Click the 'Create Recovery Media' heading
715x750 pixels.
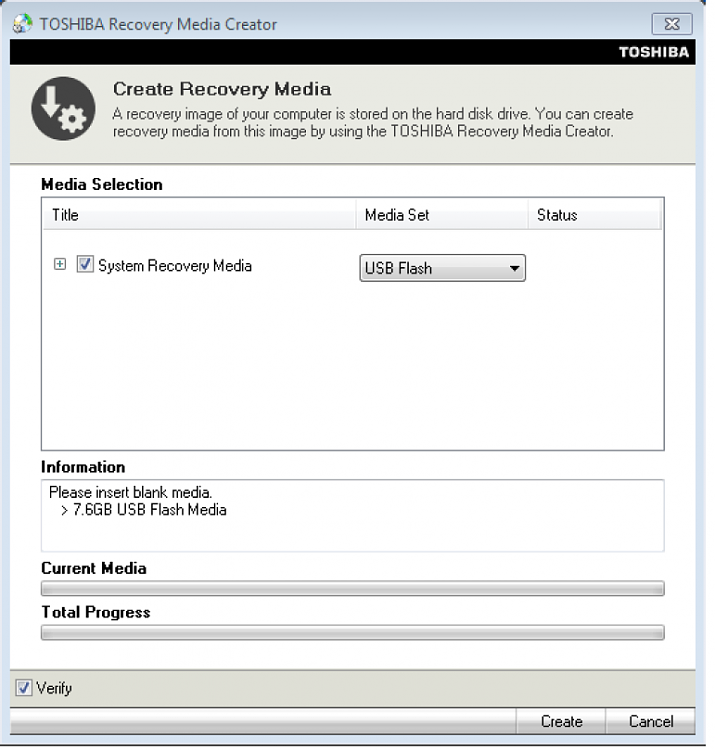click(x=222, y=89)
